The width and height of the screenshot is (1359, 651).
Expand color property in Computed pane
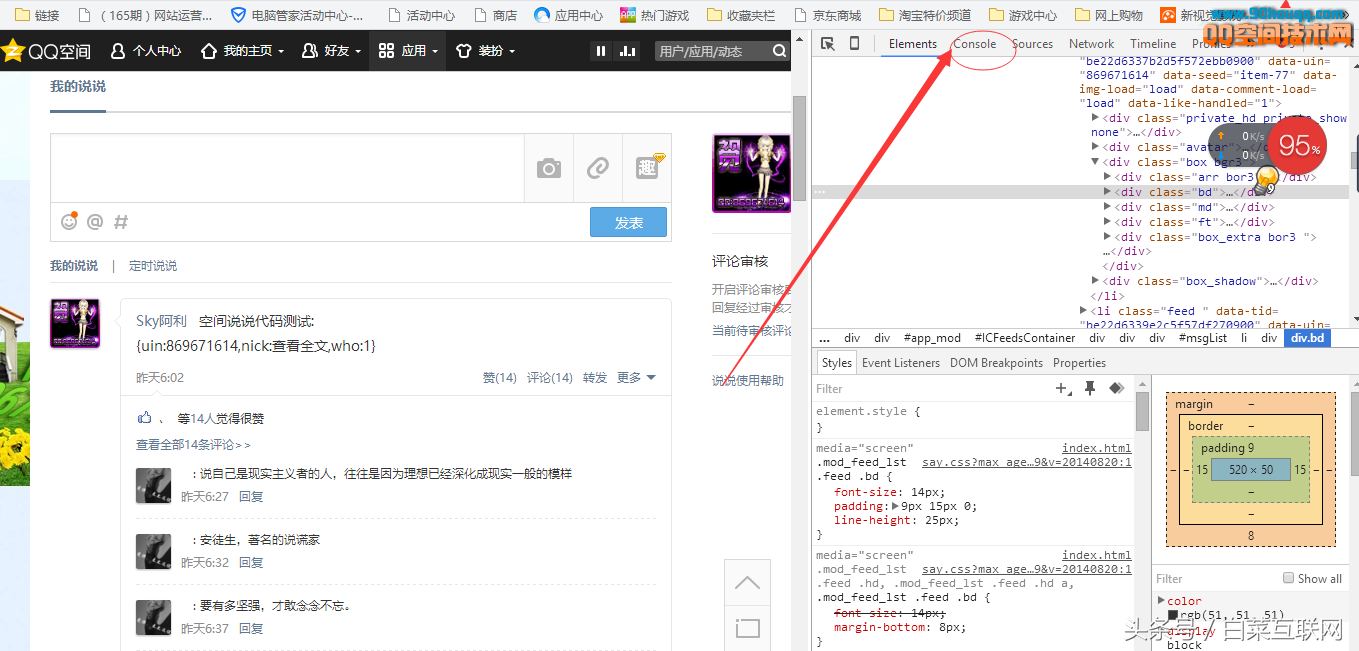point(1161,601)
